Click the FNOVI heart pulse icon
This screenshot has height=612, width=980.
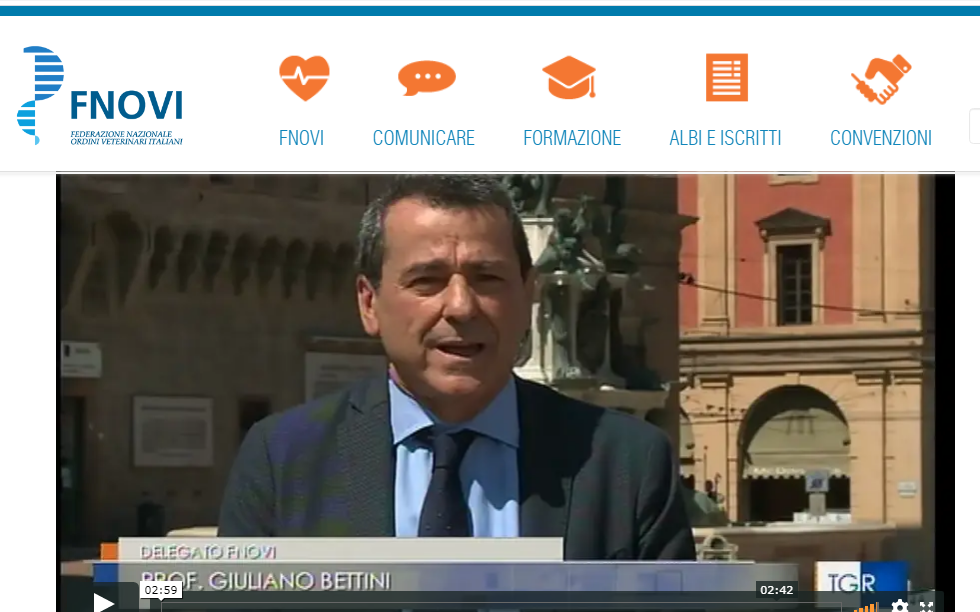[303, 78]
